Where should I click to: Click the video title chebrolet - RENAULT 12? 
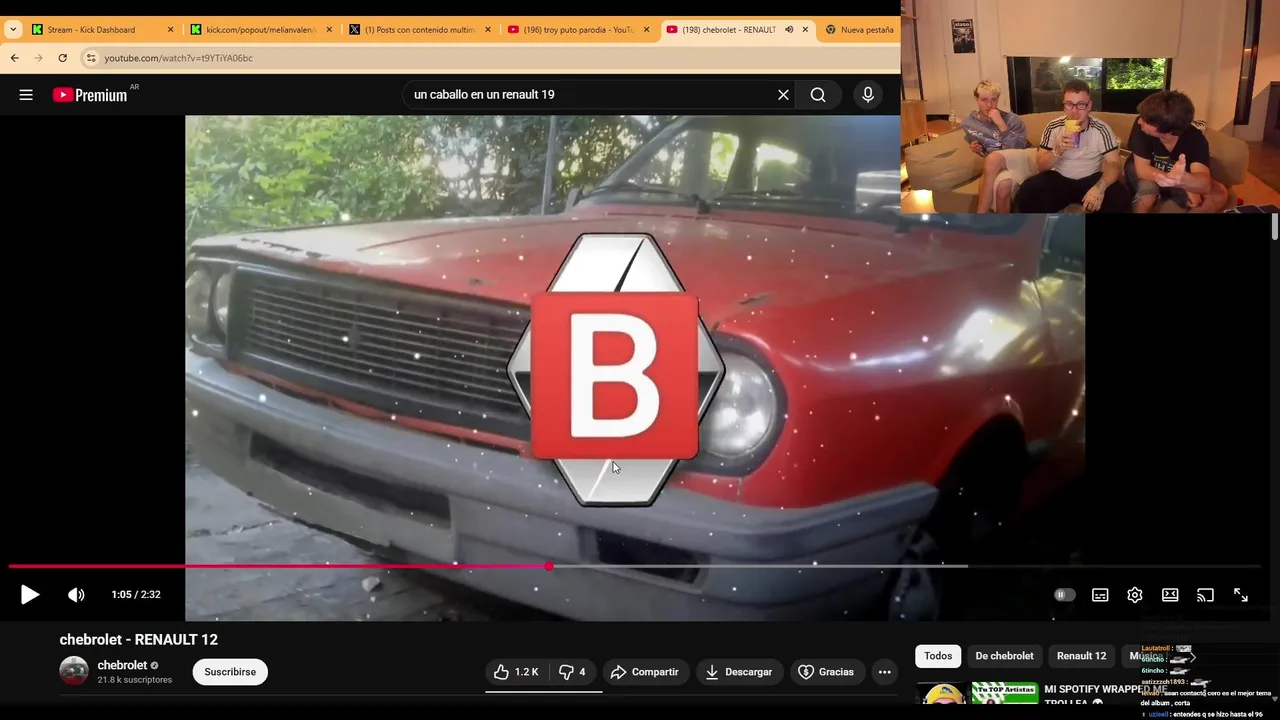pos(139,640)
